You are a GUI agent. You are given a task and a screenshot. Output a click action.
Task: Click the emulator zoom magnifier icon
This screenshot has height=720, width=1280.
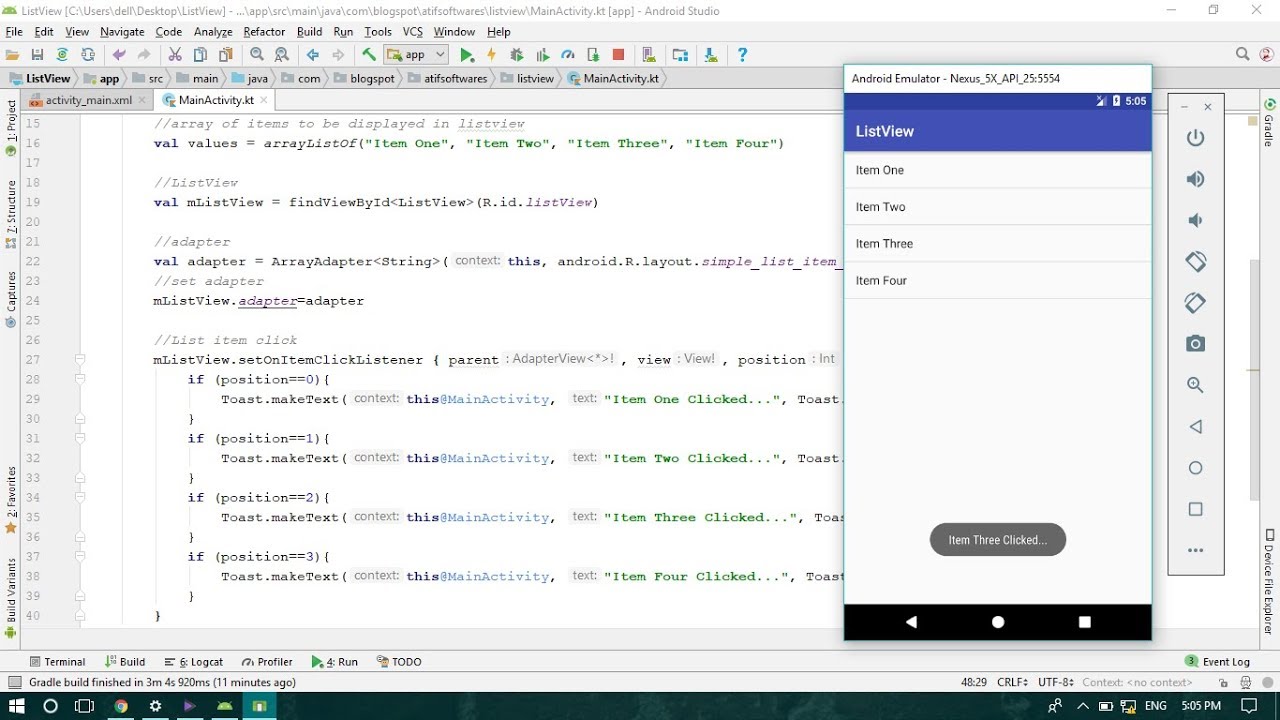1195,385
